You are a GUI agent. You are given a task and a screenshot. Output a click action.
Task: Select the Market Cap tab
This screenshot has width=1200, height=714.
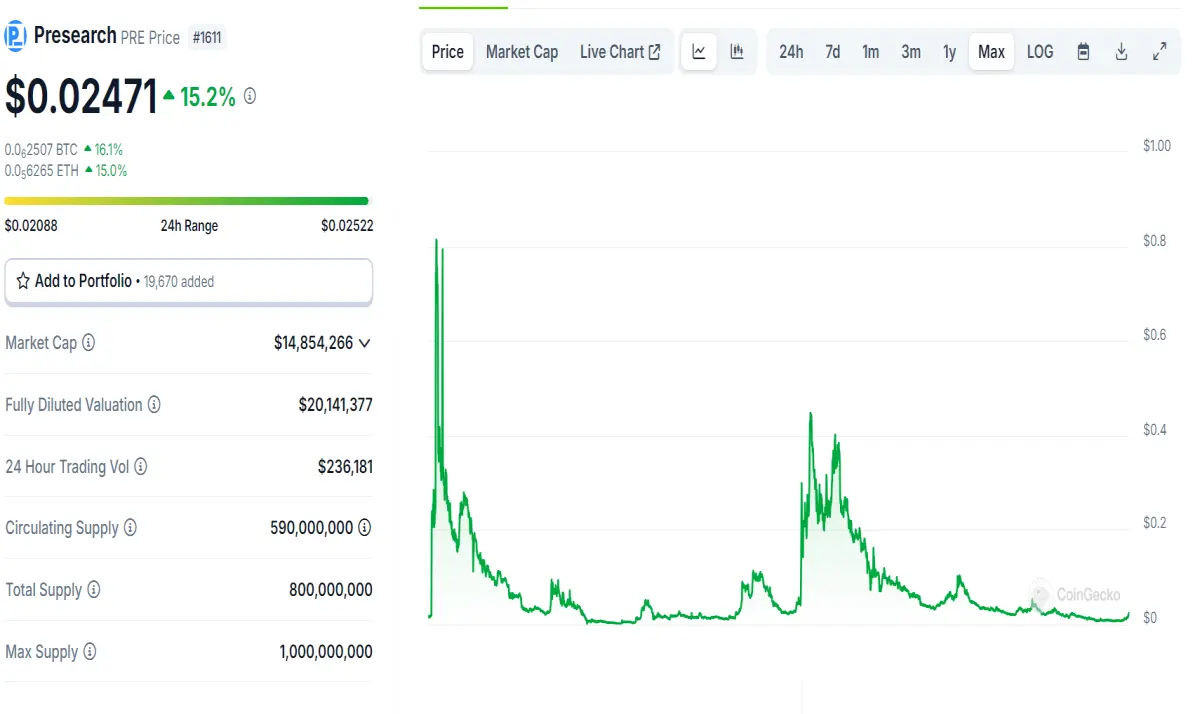click(522, 52)
